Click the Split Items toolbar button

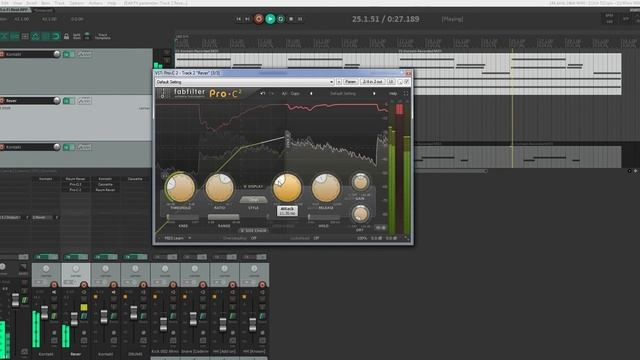(x=76, y=36)
